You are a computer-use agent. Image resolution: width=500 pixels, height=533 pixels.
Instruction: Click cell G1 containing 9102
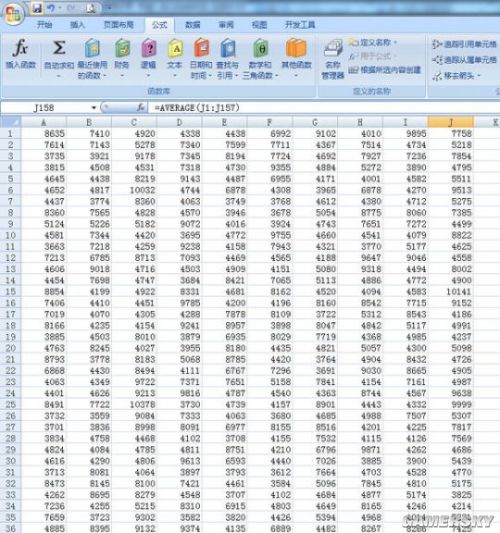tap(315, 133)
